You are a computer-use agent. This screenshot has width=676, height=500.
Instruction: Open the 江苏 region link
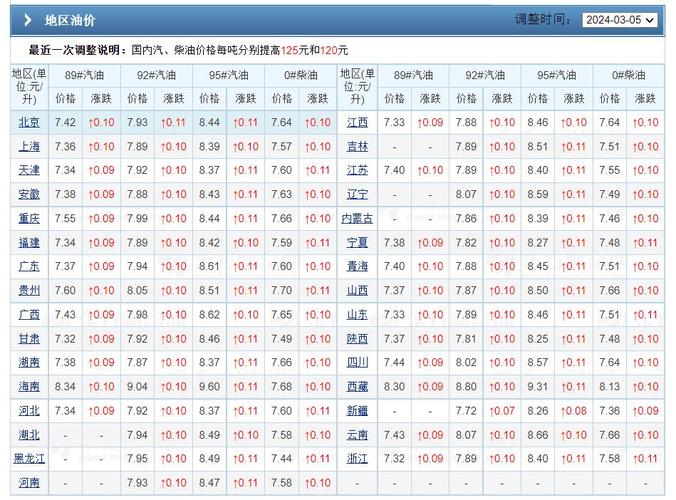[357, 170]
